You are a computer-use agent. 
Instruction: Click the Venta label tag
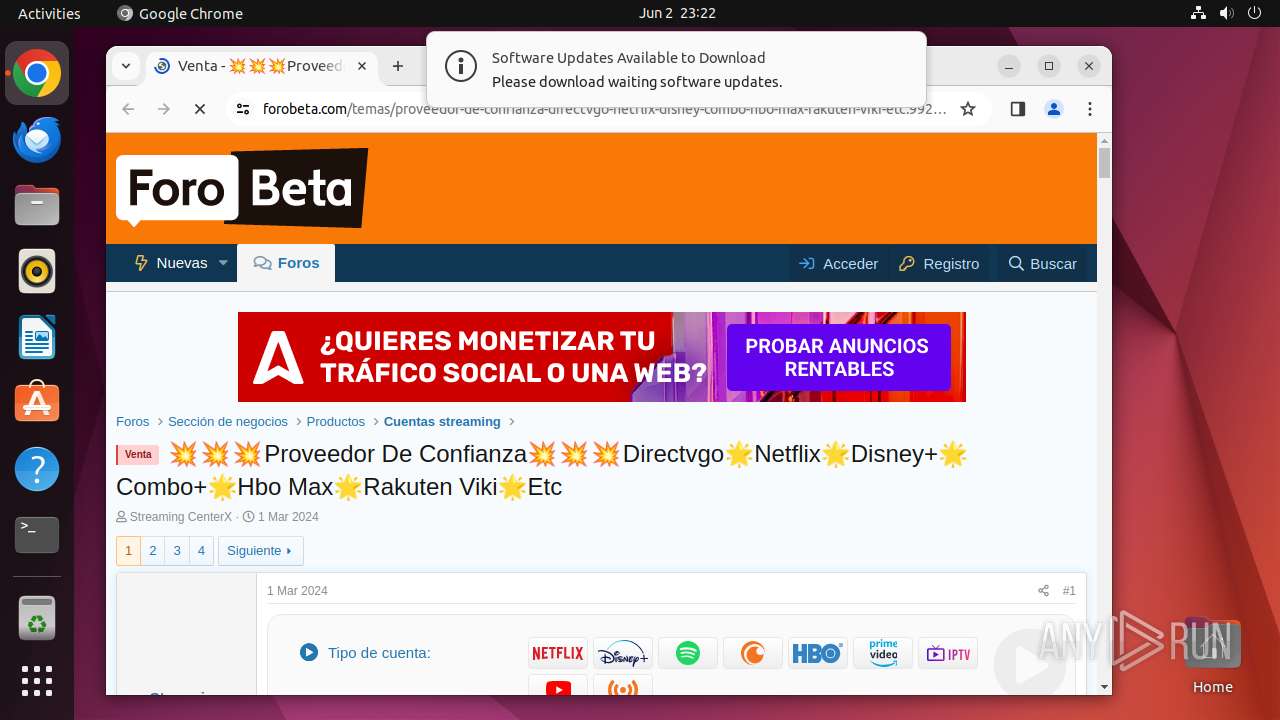point(138,455)
